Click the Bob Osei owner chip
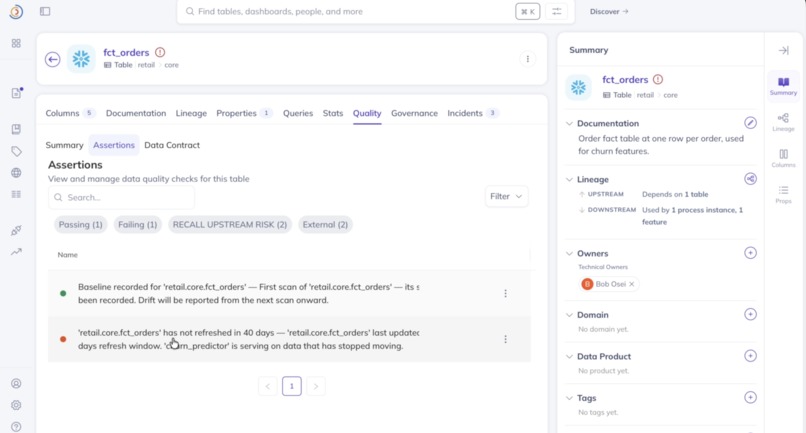The width and height of the screenshot is (806, 433). 608,284
